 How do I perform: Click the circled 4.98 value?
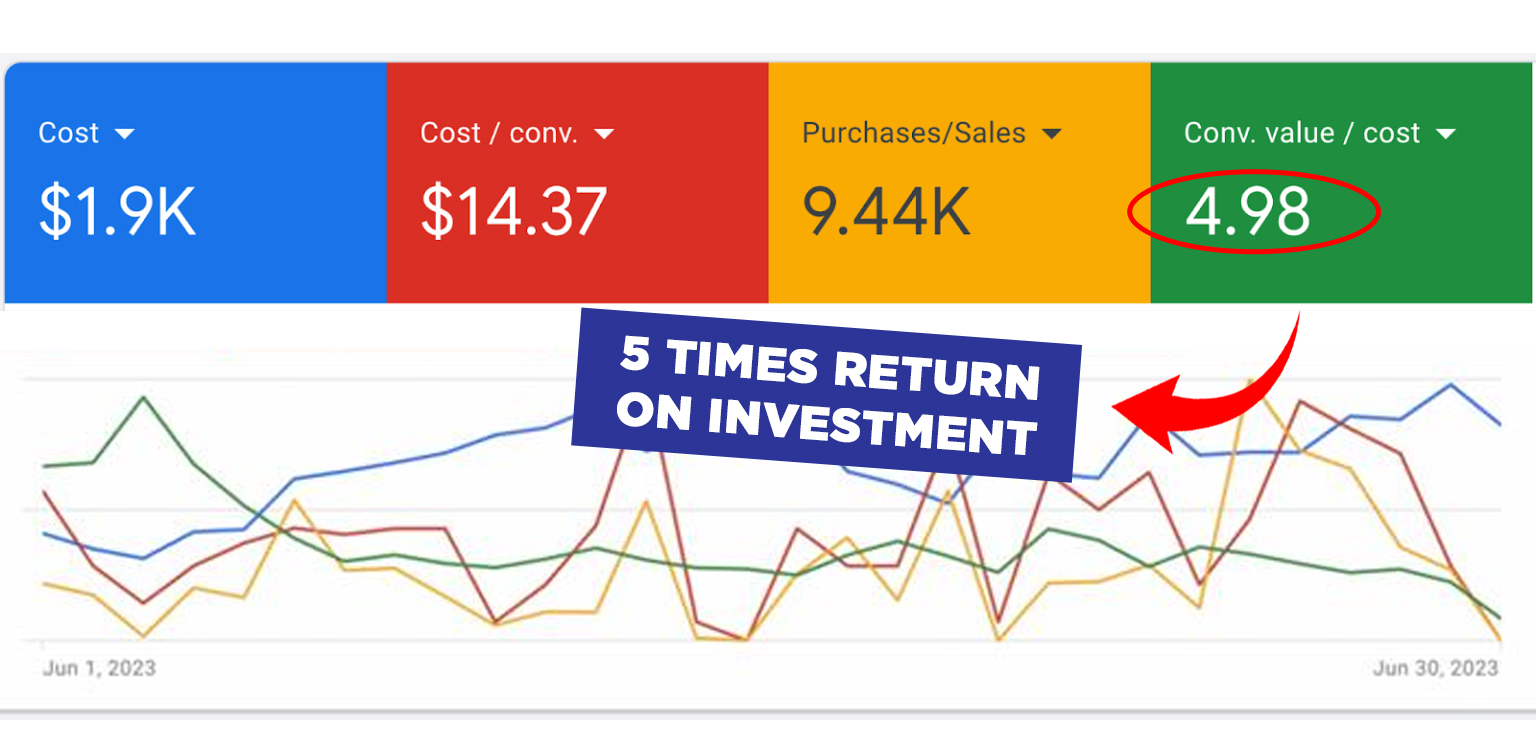1247,211
